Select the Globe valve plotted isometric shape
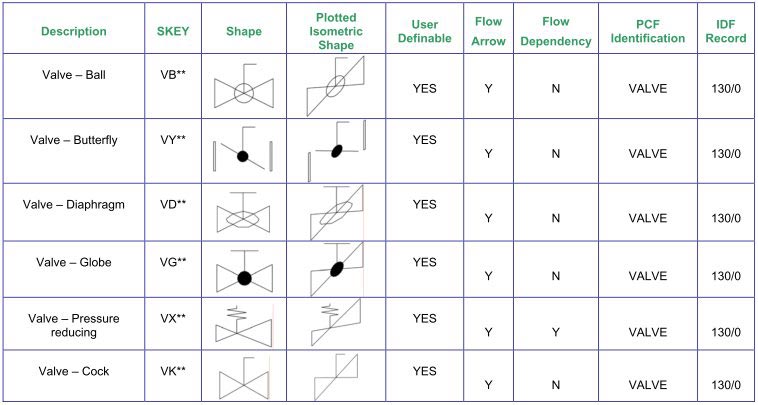Screen dimensions: 758x405 coord(337,270)
